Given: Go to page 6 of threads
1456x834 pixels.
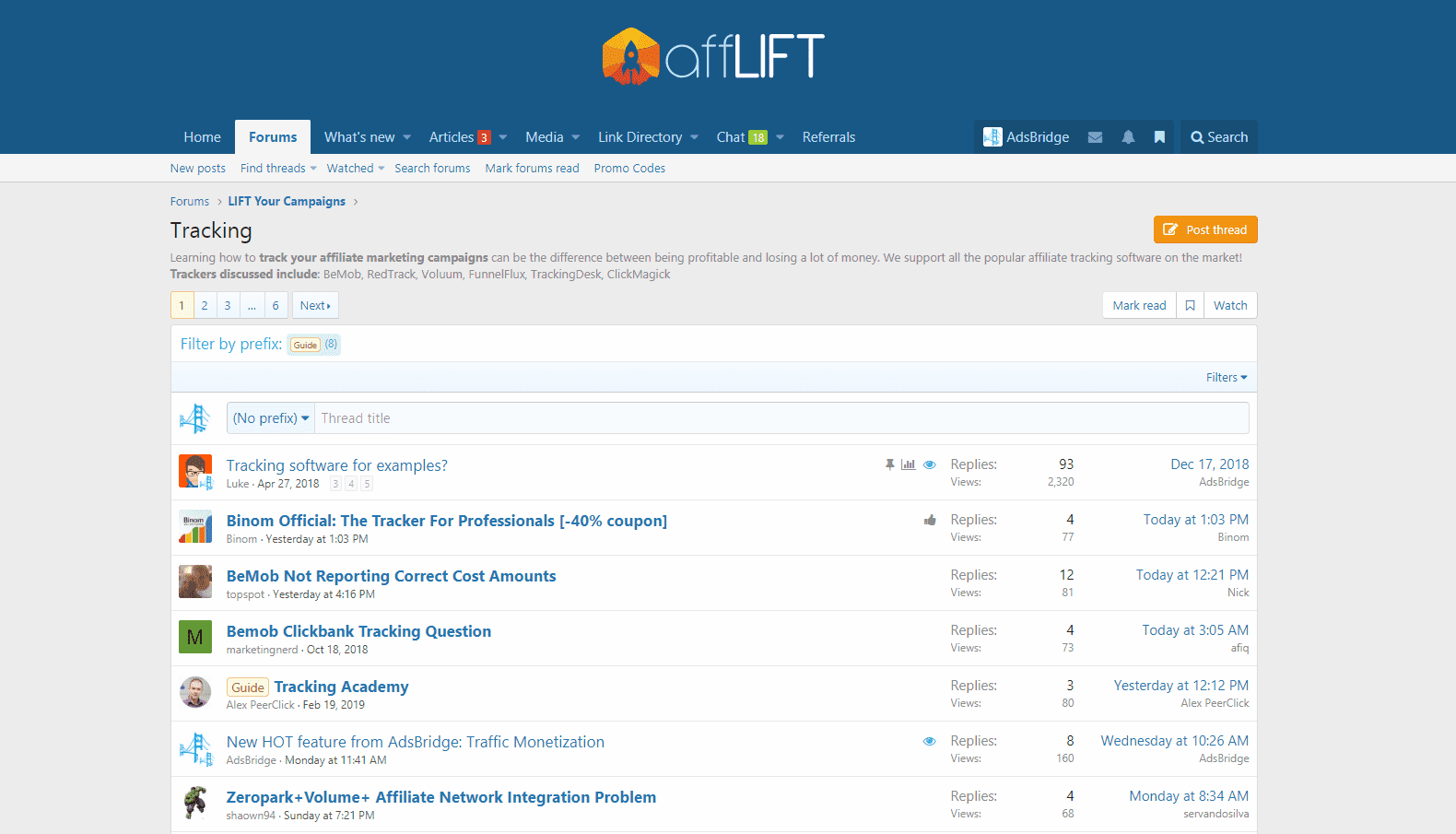Looking at the screenshot, I should (x=276, y=306).
